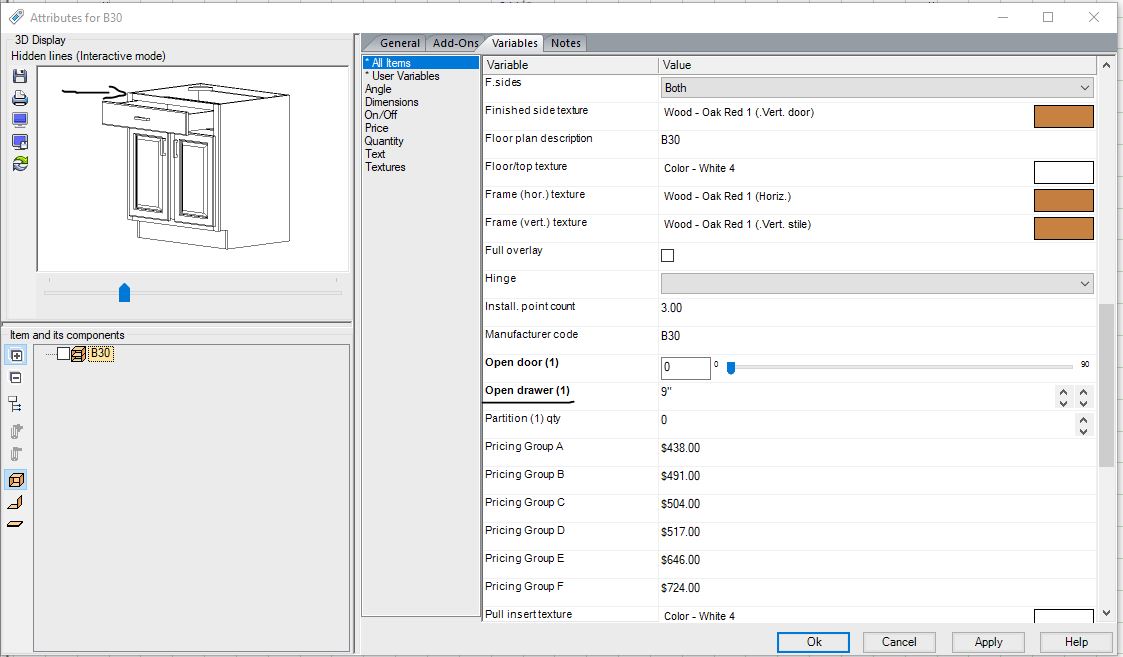
Task: Click the Frame (vert.) texture swatch
Action: pos(1064,228)
